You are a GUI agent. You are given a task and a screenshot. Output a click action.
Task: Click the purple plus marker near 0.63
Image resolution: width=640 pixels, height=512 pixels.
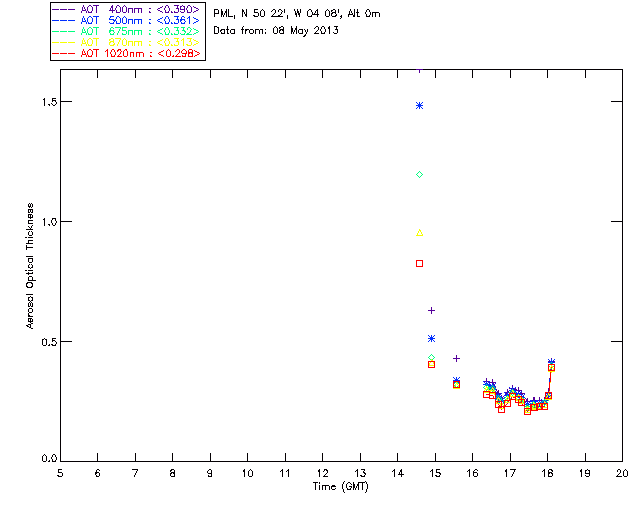point(431,311)
